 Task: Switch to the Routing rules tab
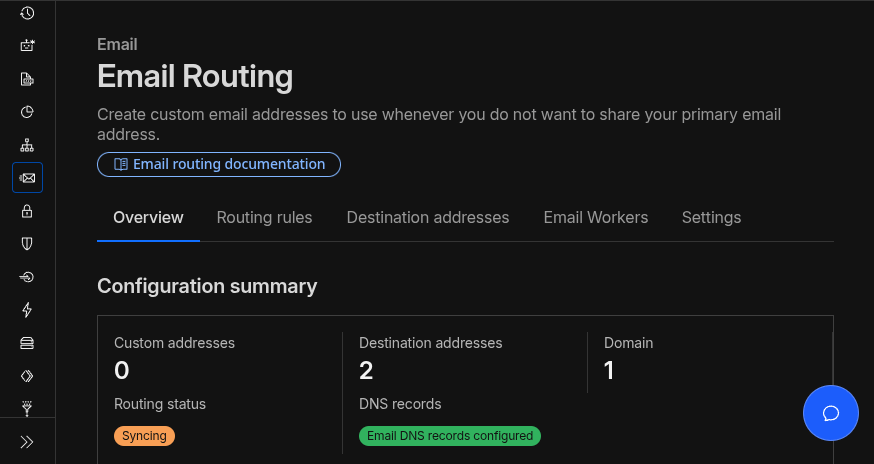pyautogui.click(x=264, y=217)
